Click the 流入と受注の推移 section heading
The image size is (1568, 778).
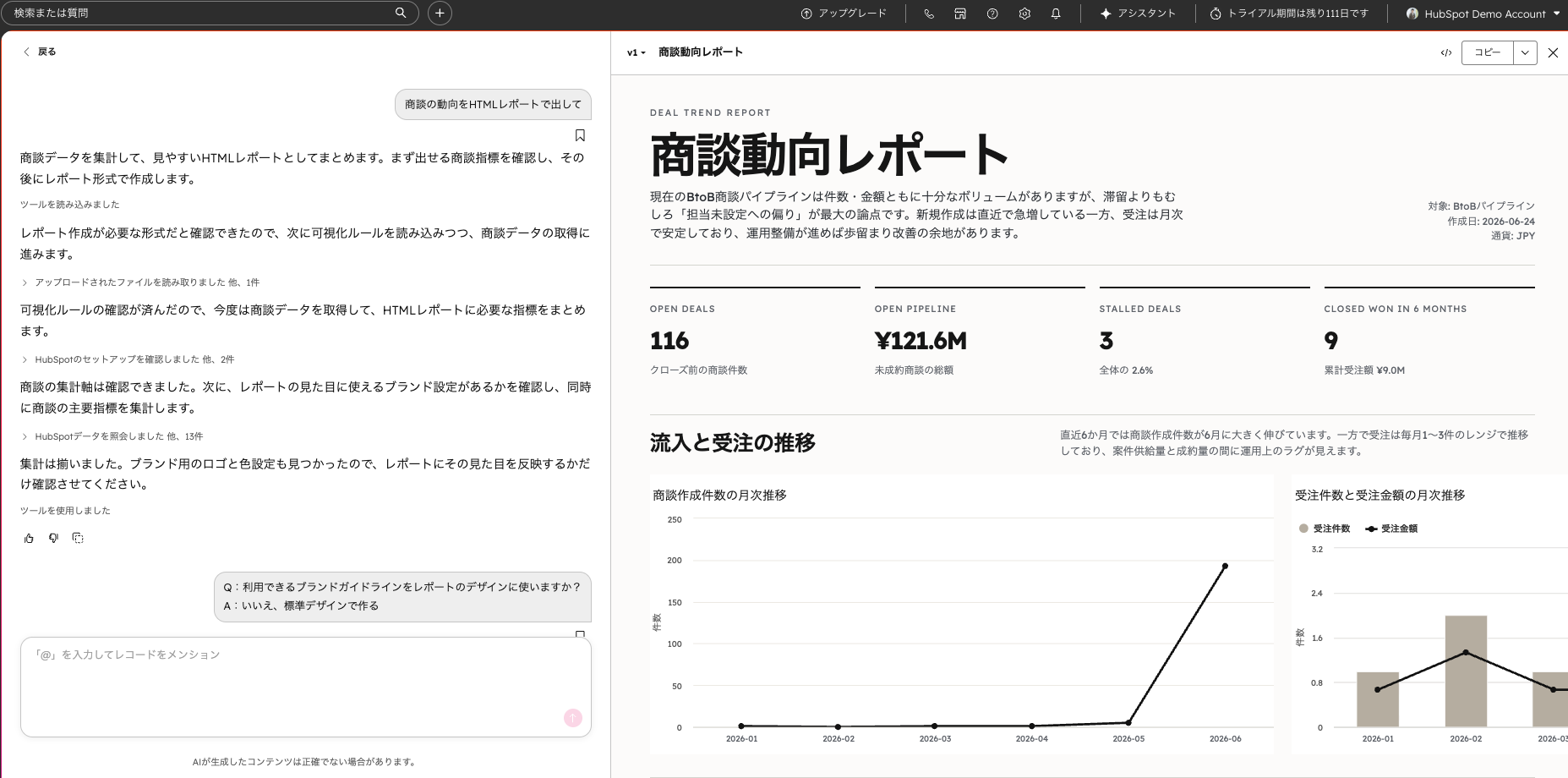tap(733, 443)
